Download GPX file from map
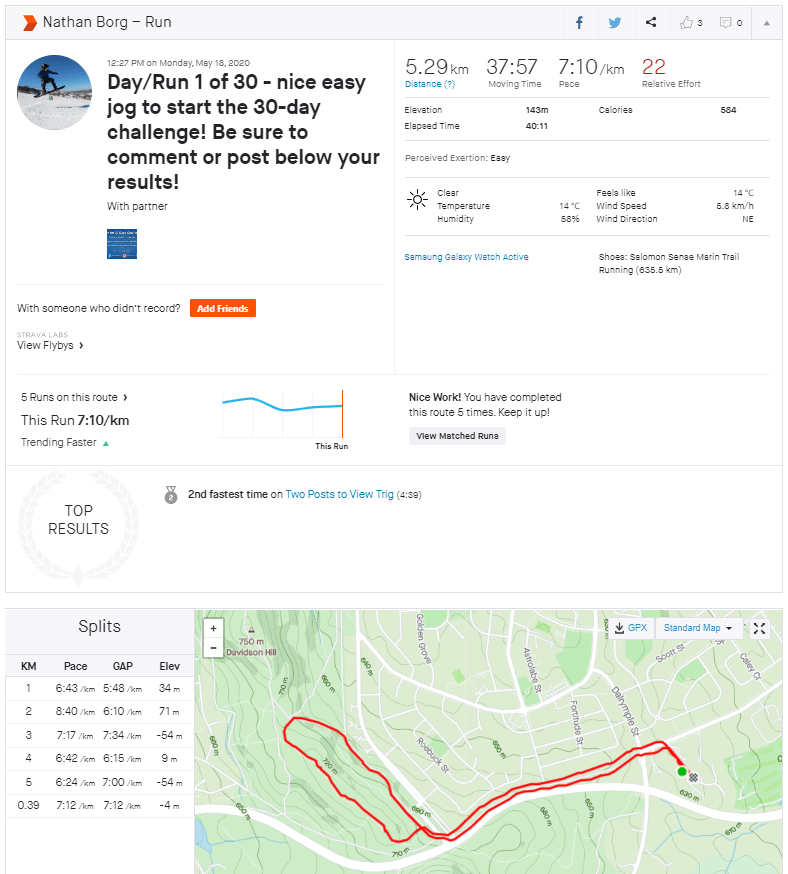Image resolution: width=788 pixels, height=874 pixels. [x=630, y=628]
